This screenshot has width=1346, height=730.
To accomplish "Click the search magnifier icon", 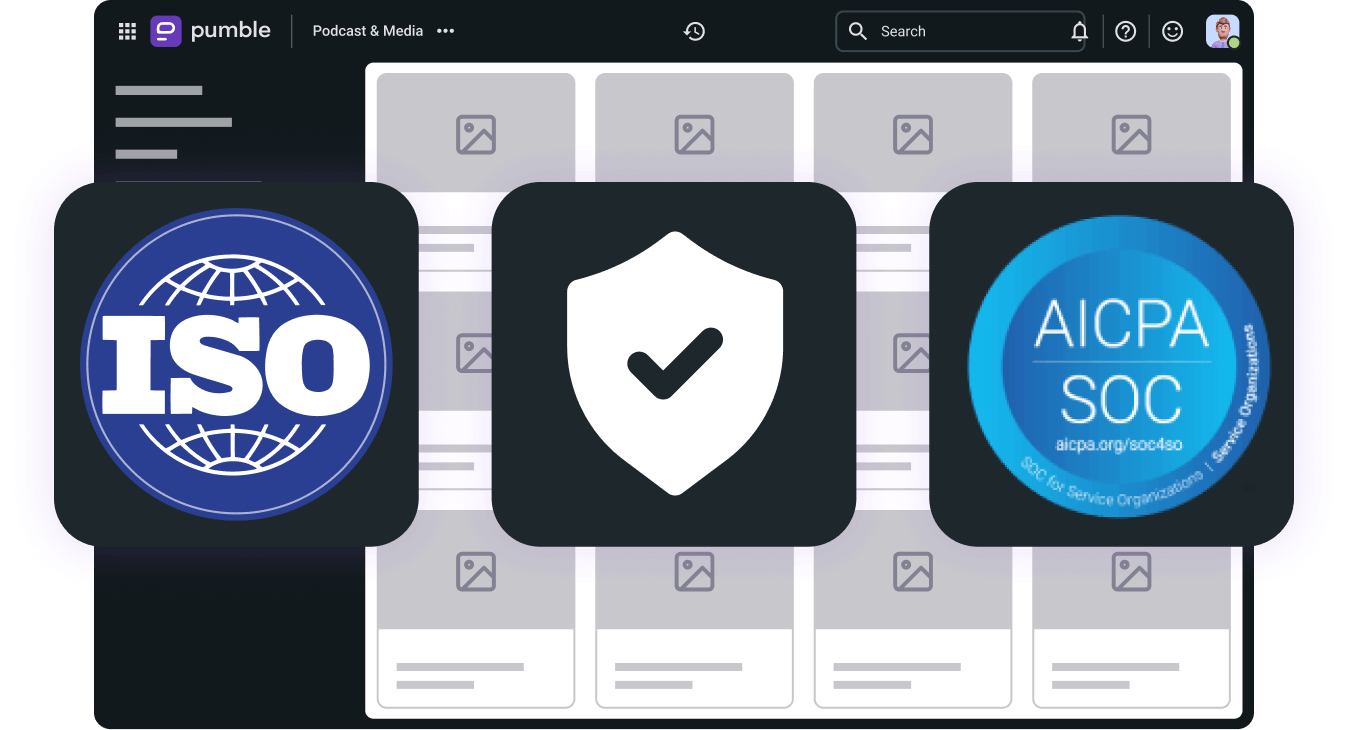I will click(857, 31).
